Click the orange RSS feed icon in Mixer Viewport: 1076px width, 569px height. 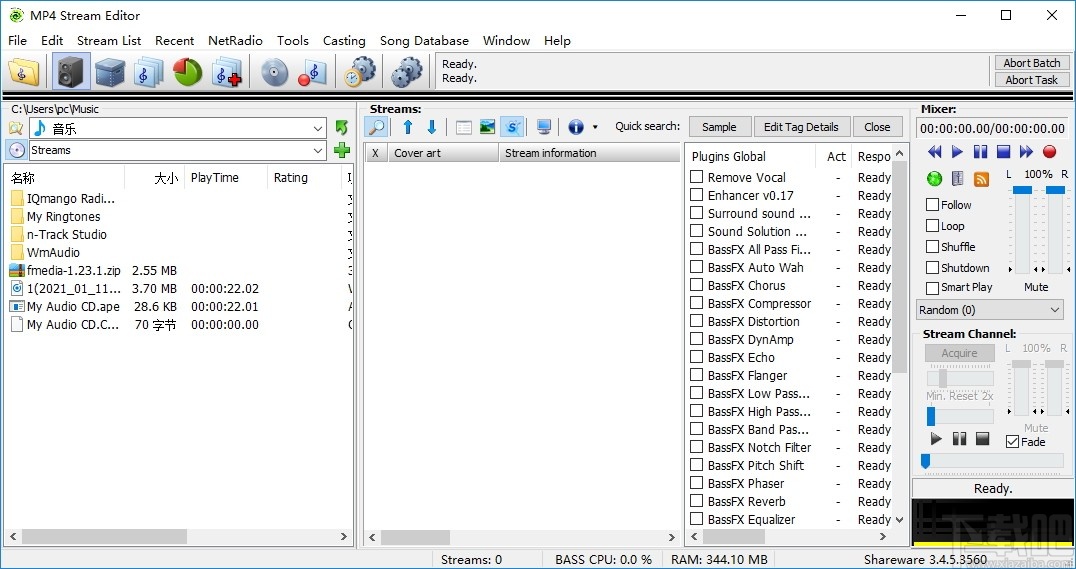(x=981, y=179)
